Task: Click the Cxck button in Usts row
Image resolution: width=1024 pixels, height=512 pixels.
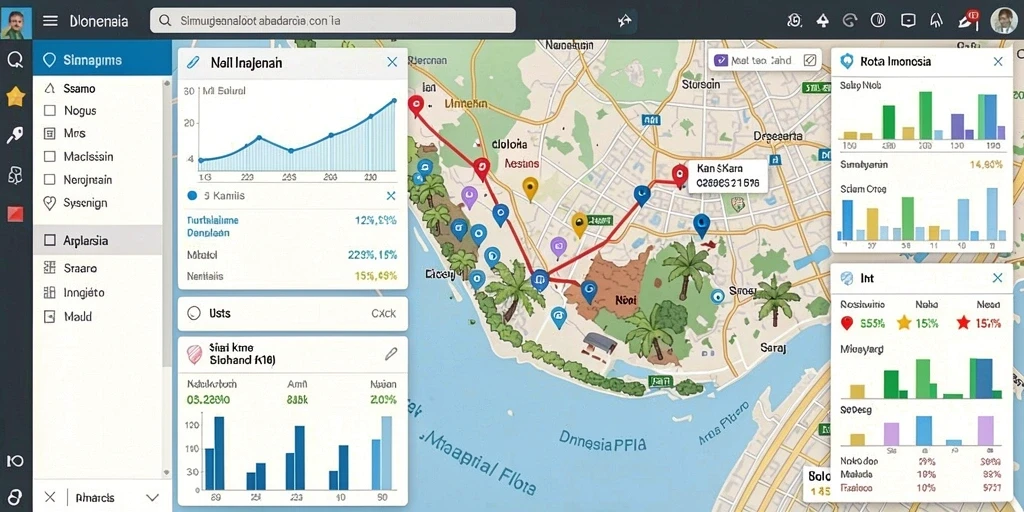Action: (384, 313)
